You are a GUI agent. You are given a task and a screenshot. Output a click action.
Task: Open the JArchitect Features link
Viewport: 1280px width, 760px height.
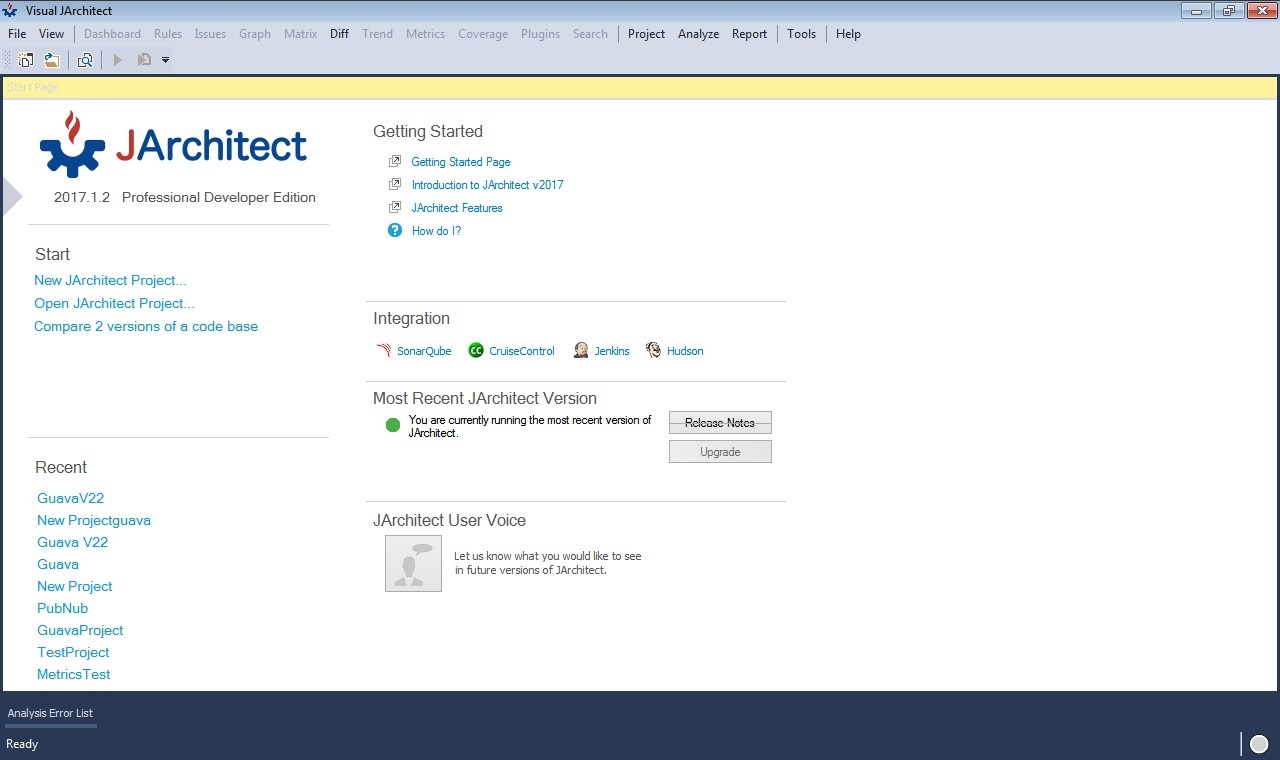click(x=457, y=208)
